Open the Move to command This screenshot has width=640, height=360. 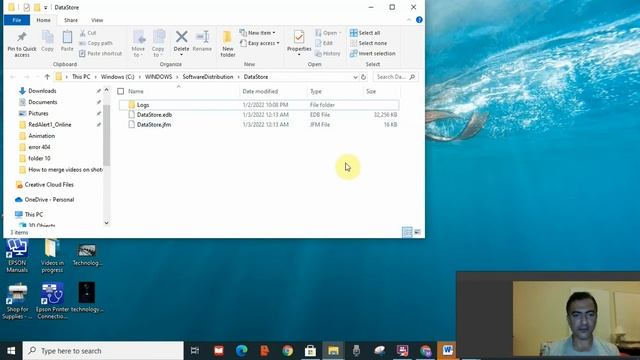138,44
